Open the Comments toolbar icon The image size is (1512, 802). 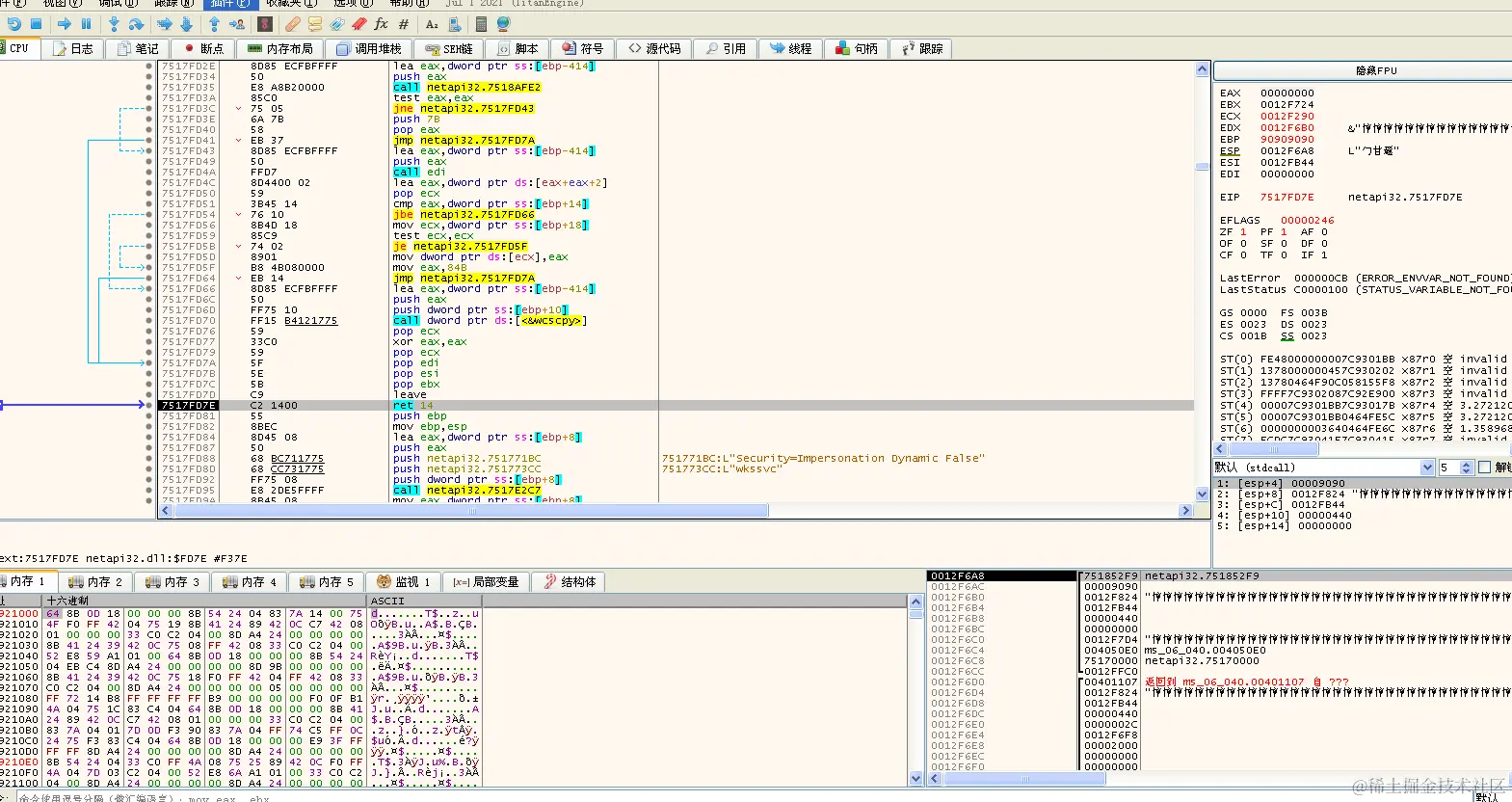pos(315,24)
